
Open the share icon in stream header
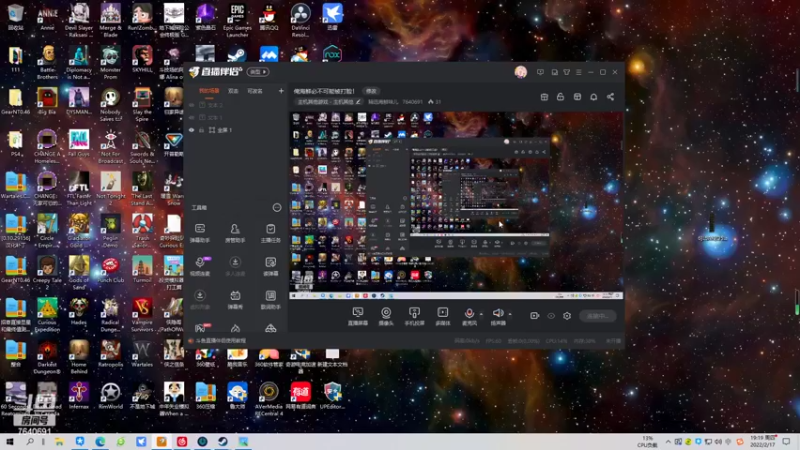pos(610,97)
